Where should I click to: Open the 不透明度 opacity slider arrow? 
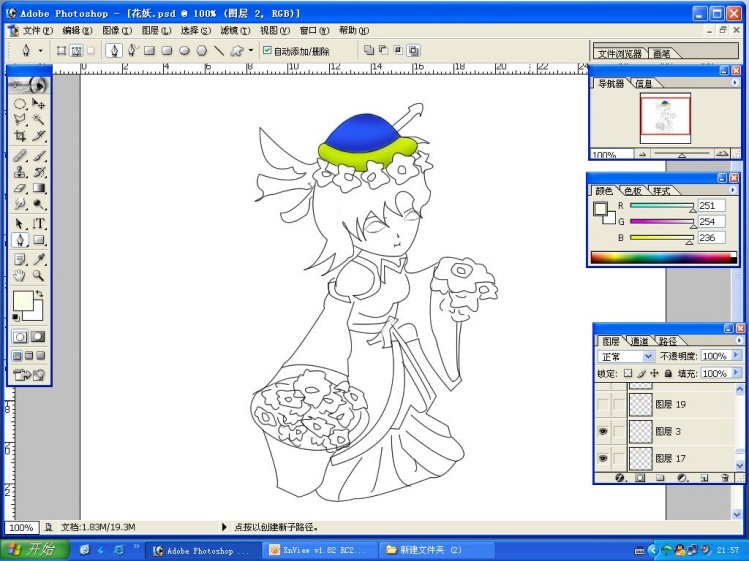[736, 356]
